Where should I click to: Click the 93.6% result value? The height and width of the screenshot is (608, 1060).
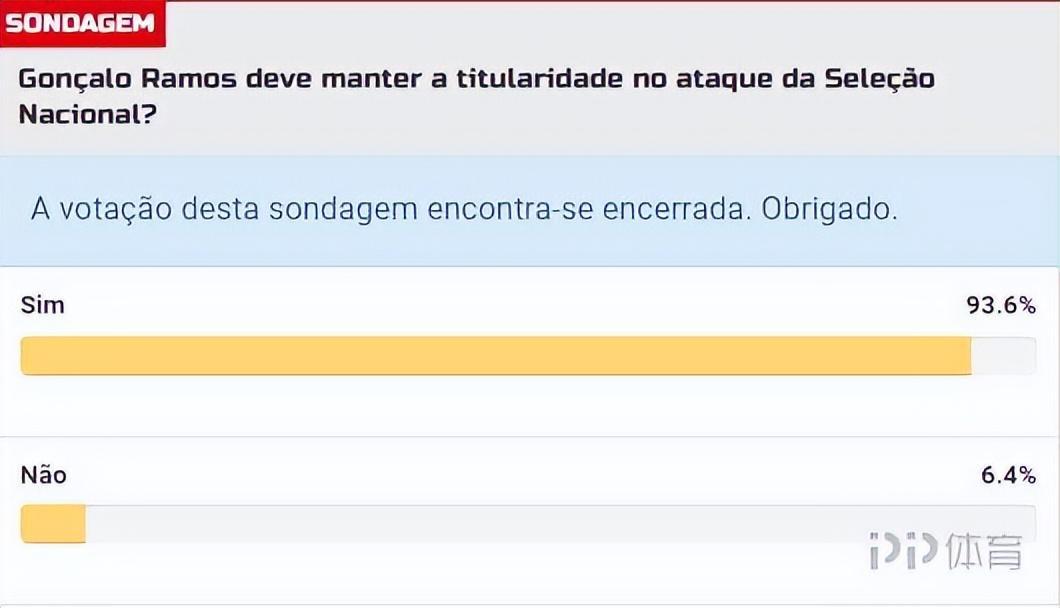pyautogui.click(x=1000, y=305)
